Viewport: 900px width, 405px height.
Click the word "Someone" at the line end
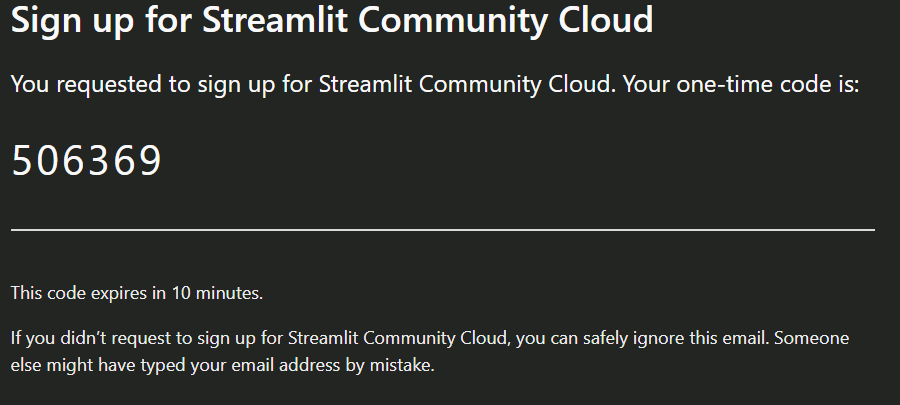812,338
